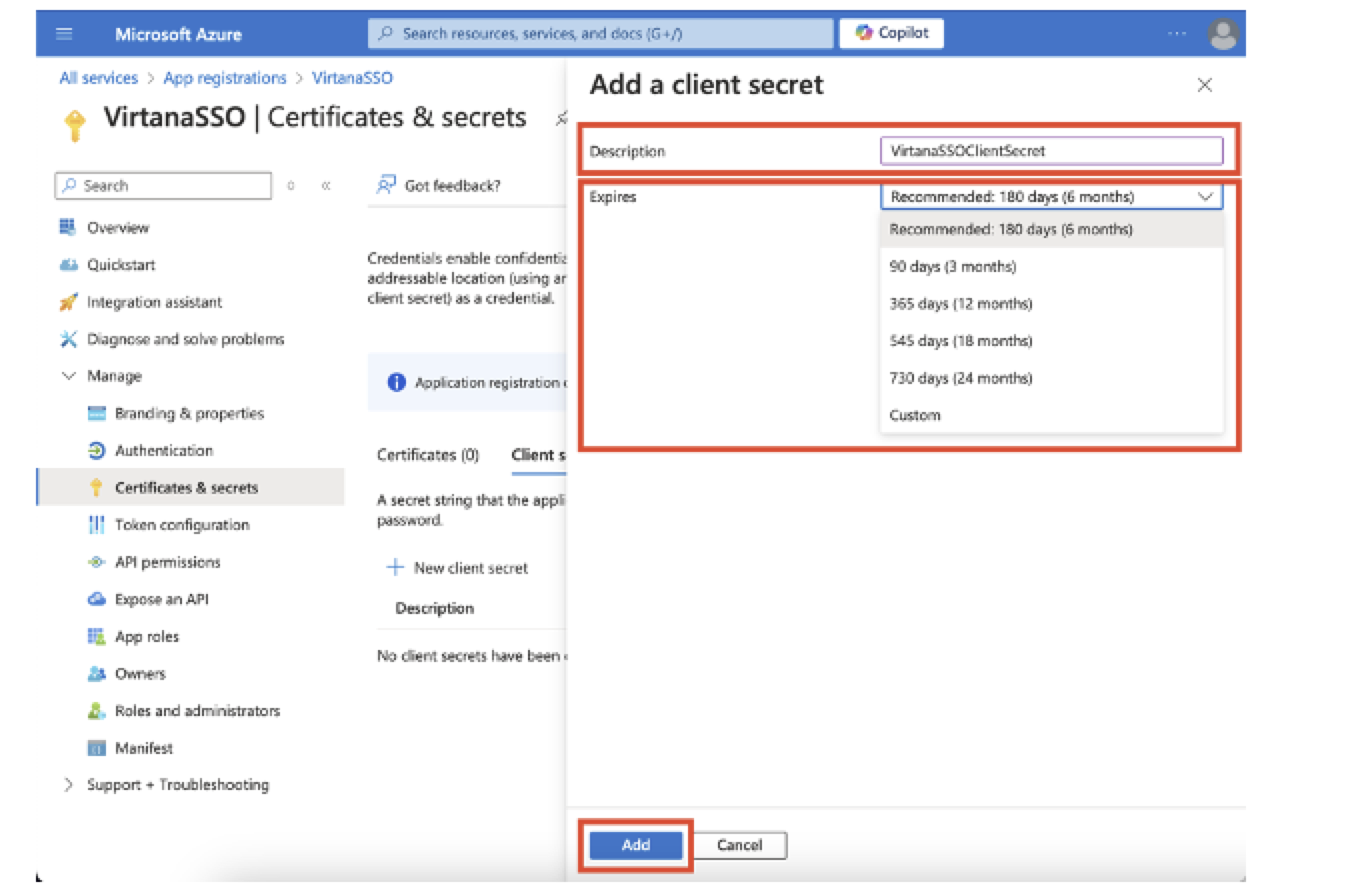The width and height of the screenshot is (1348, 892).
Task: Click the API permissions icon
Action: (x=97, y=562)
